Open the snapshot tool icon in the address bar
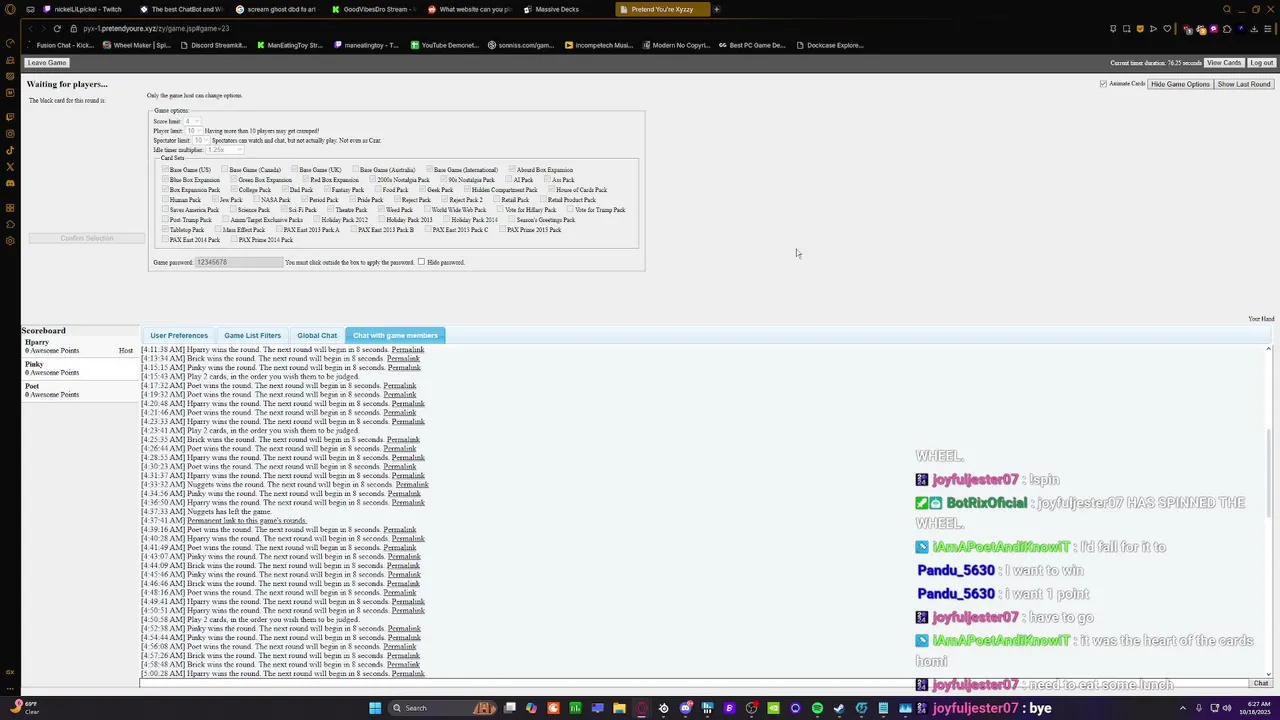 [1126, 29]
